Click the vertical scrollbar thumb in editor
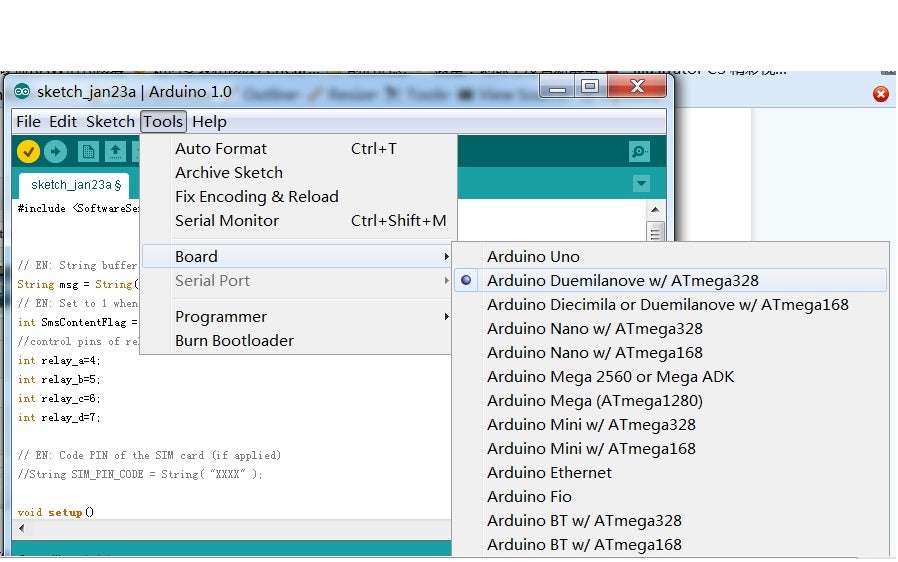Image resolution: width=898 pixels, height=562 pixels. click(655, 231)
